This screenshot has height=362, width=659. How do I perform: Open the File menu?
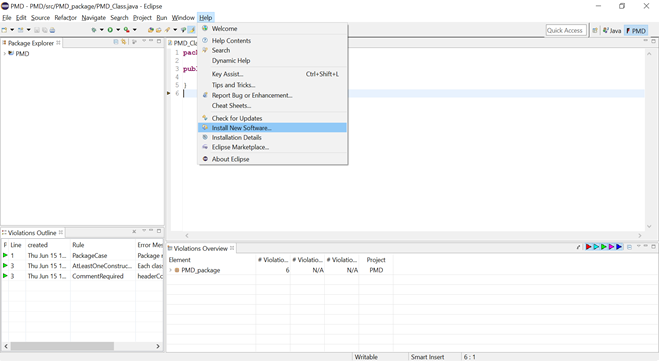point(7,18)
